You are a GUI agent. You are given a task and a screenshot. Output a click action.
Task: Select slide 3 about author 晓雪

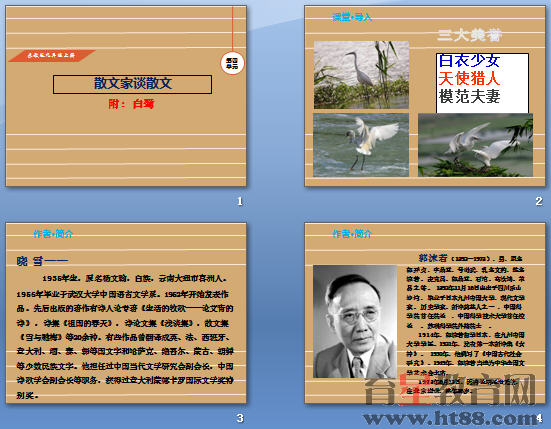pyautogui.click(x=126, y=313)
